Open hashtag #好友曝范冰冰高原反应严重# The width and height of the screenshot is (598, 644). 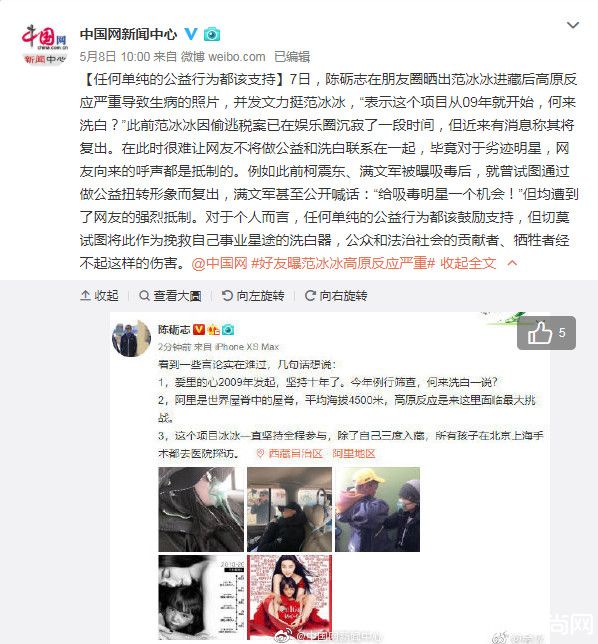(343, 263)
